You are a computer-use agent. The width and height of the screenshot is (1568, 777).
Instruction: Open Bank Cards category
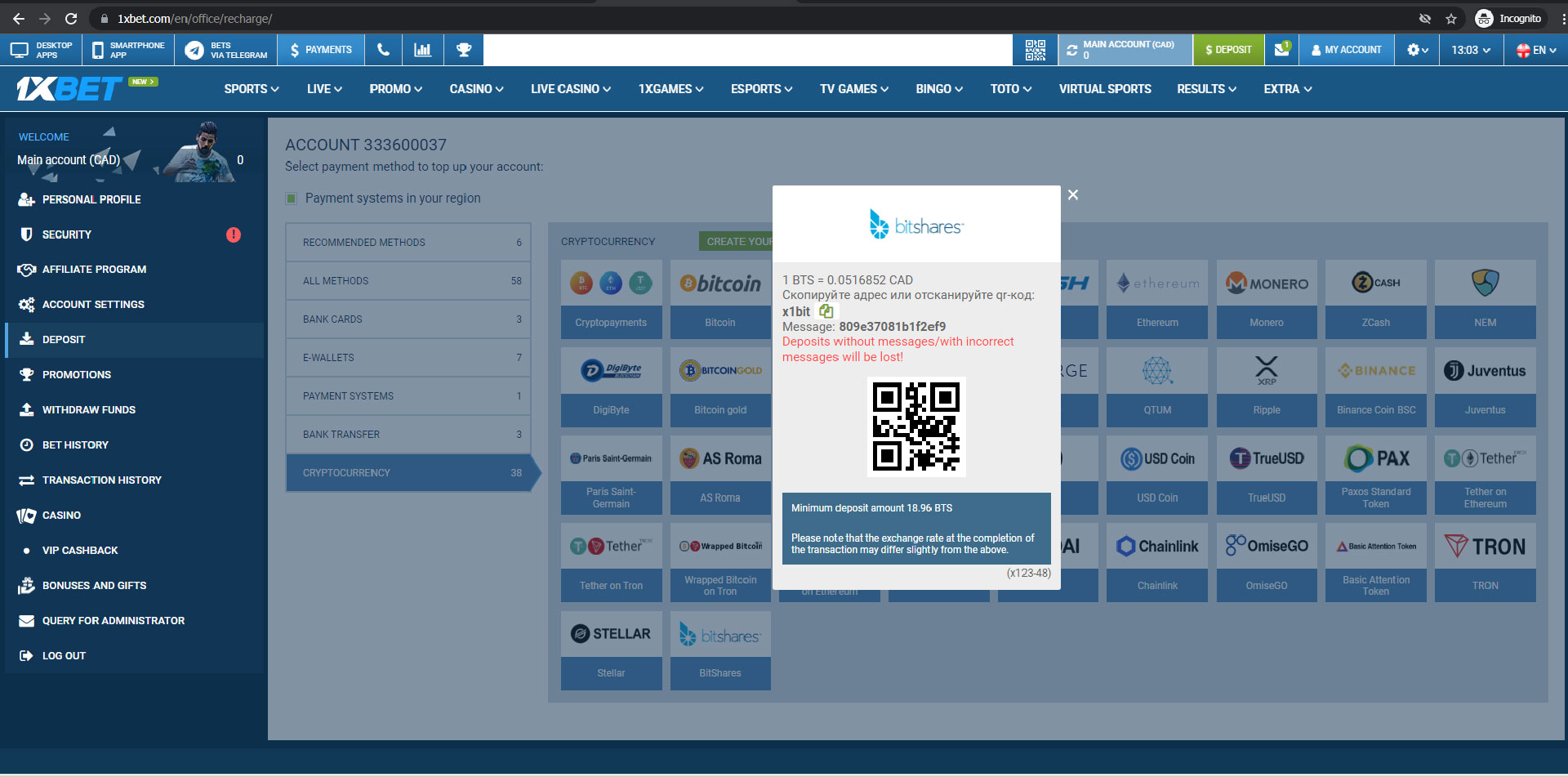[x=408, y=319]
